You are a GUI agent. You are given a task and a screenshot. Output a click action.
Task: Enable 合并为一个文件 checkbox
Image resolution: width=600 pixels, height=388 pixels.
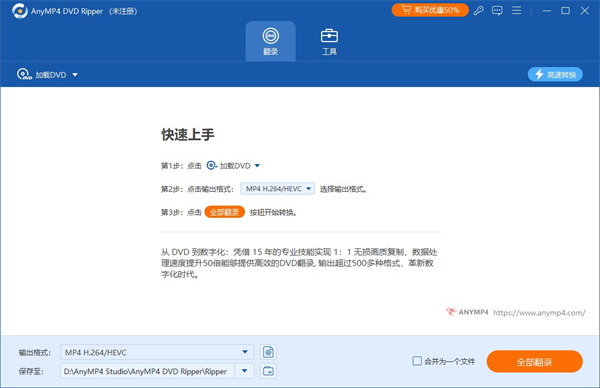coord(417,361)
